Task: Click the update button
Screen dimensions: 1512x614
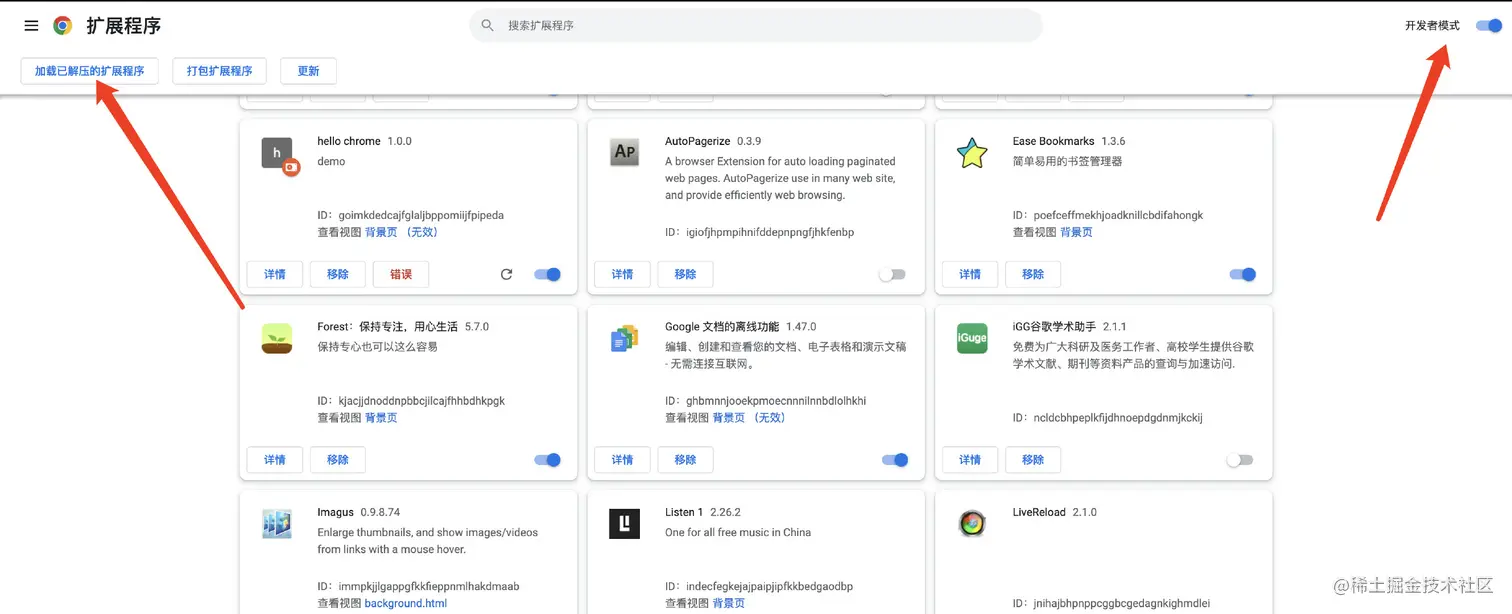Action: pyautogui.click(x=308, y=71)
